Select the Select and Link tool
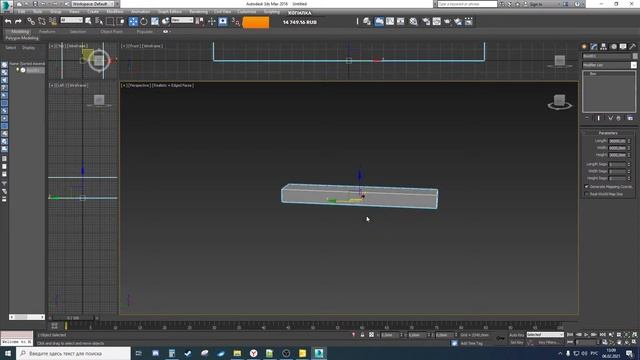Image resolution: width=640 pixels, height=360 pixels. [31, 22]
